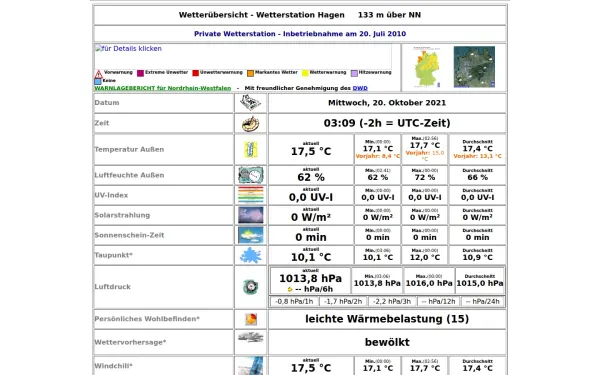The image size is (600, 375).
Task: Click the lilac Hitzewarnung legend swatch
Action: 354,73
